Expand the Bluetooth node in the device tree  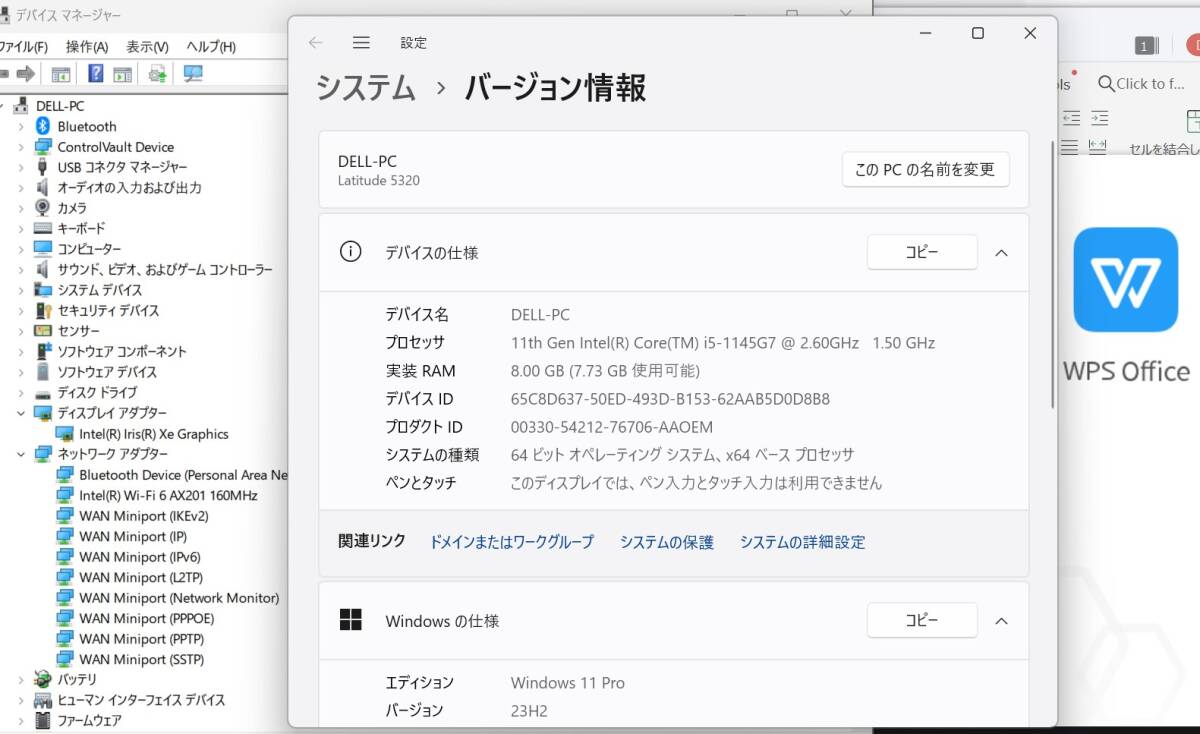[22, 126]
